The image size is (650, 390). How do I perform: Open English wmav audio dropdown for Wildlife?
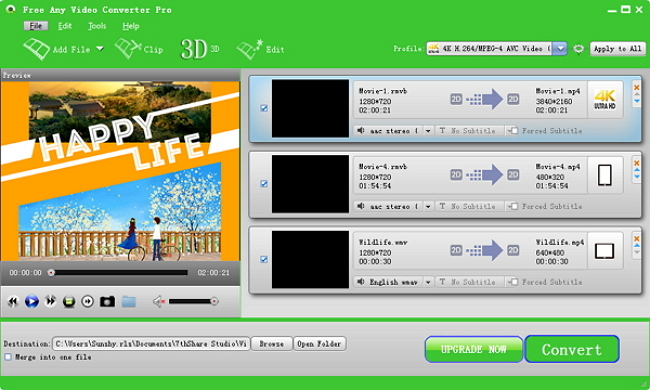point(428,282)
